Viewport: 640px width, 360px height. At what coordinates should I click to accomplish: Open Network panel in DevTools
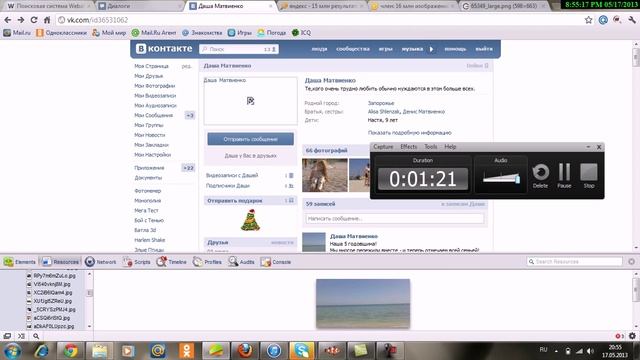click(x=101, y=262)
